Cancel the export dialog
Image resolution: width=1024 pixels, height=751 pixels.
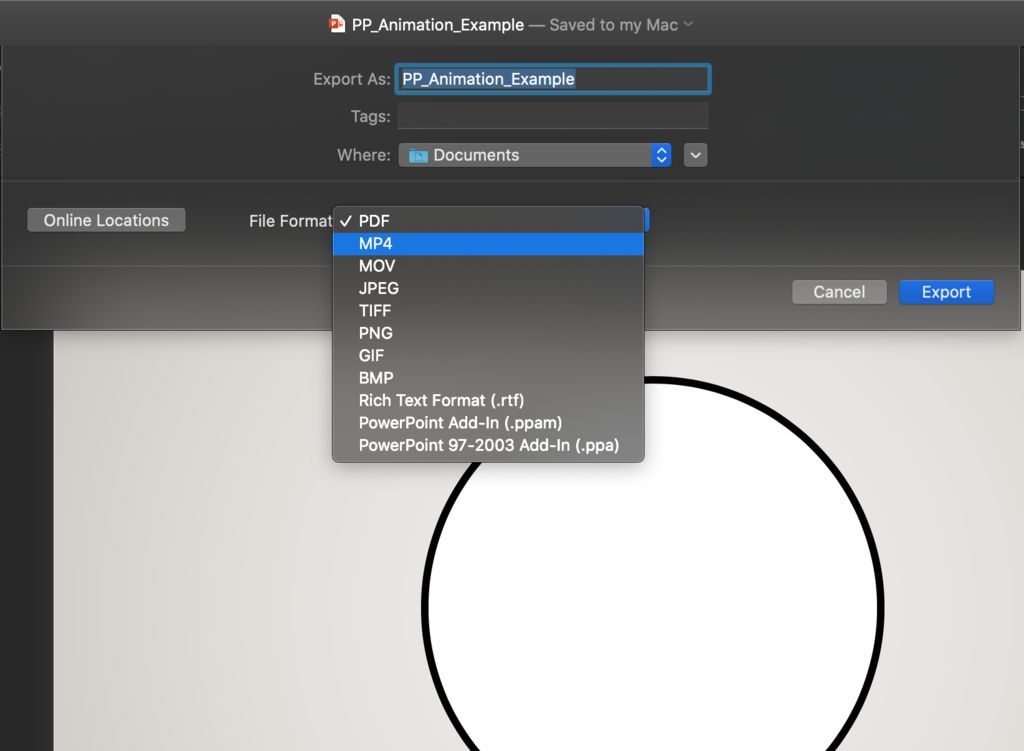click(x=839, y=292)
